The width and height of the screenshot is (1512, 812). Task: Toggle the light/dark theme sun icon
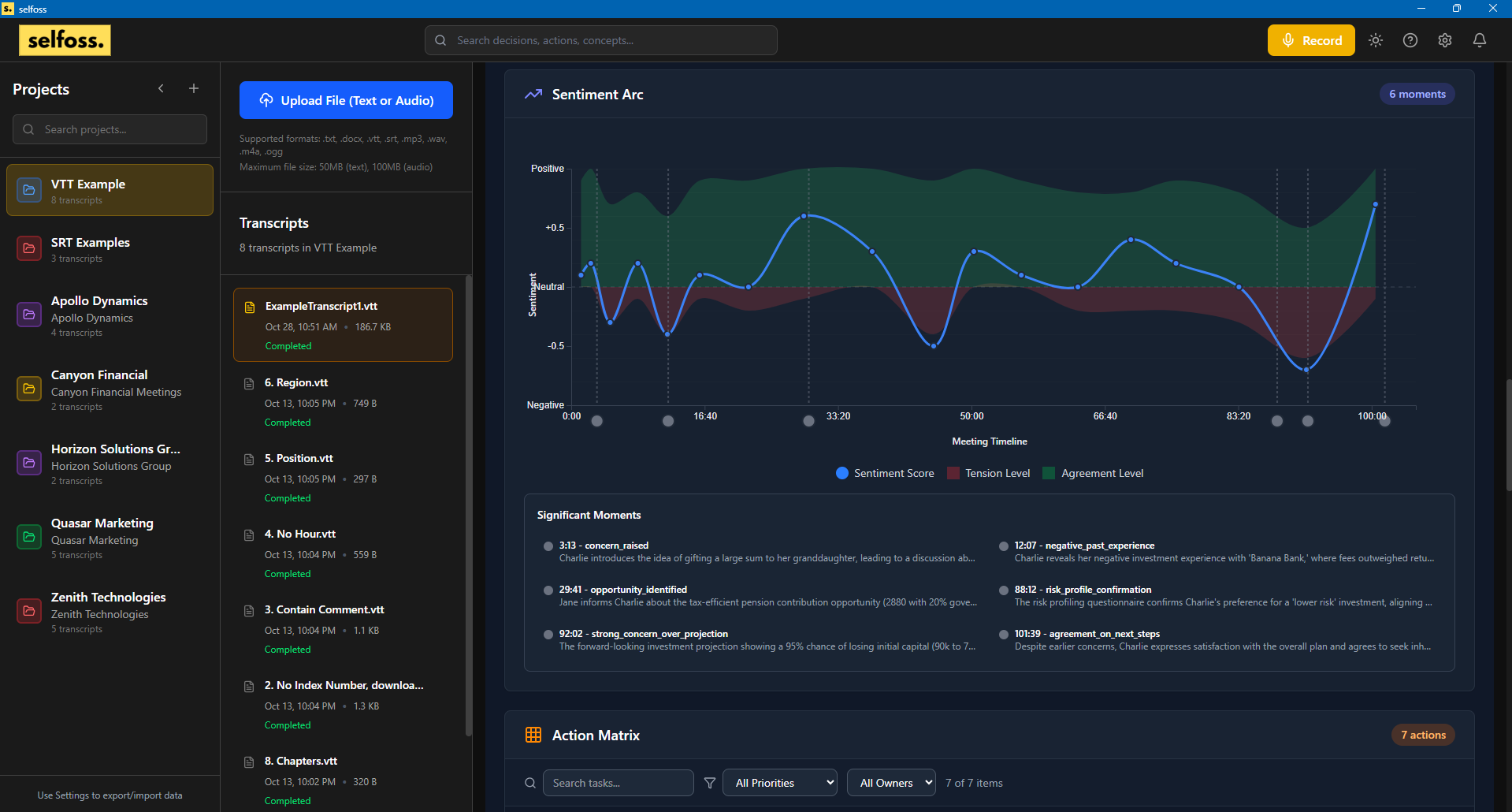tap(1376, 40)
